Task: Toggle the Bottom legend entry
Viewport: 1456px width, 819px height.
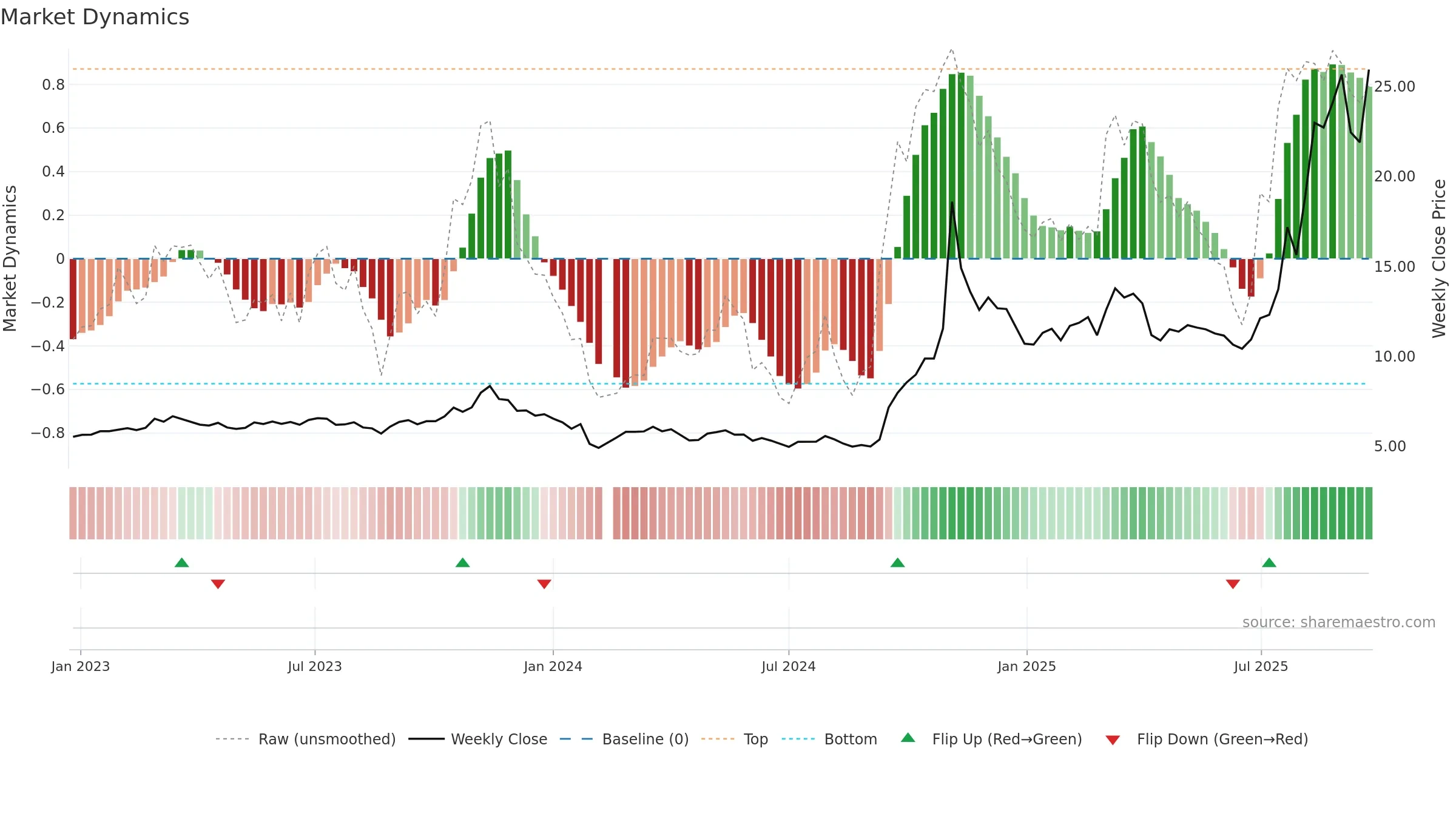Action: pos(829,739)
